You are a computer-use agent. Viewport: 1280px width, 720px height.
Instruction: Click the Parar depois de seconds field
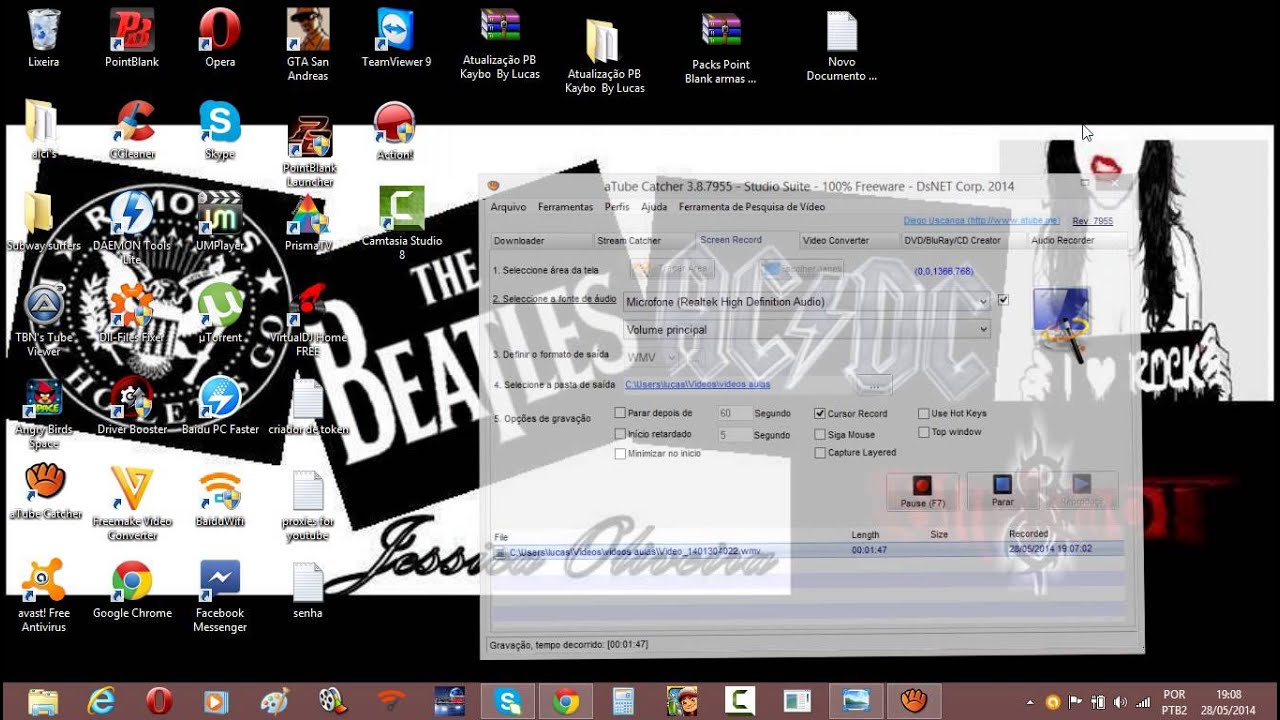coord(735,413)
